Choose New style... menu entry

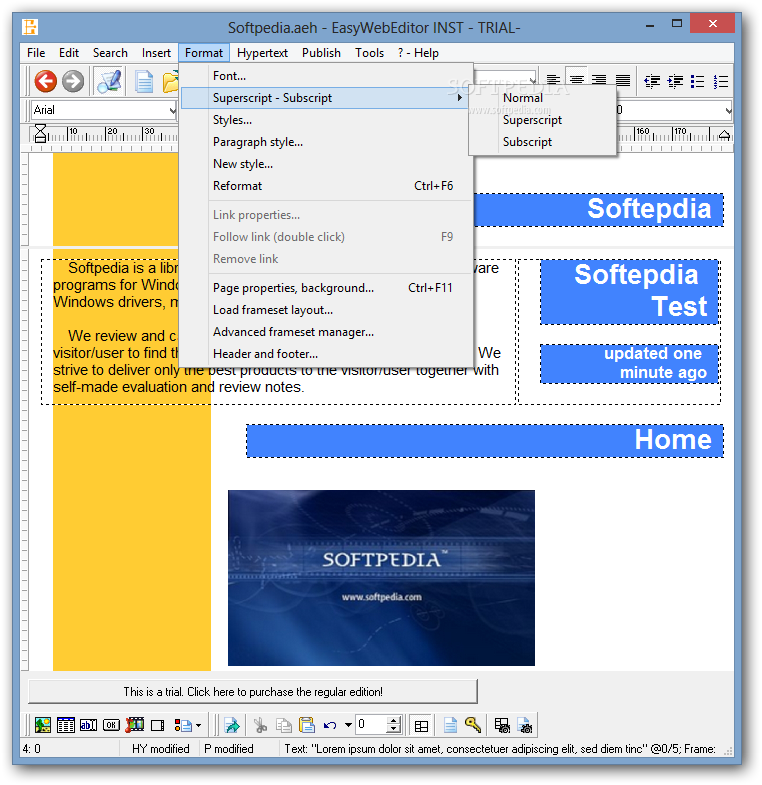[x=326, y=164]
